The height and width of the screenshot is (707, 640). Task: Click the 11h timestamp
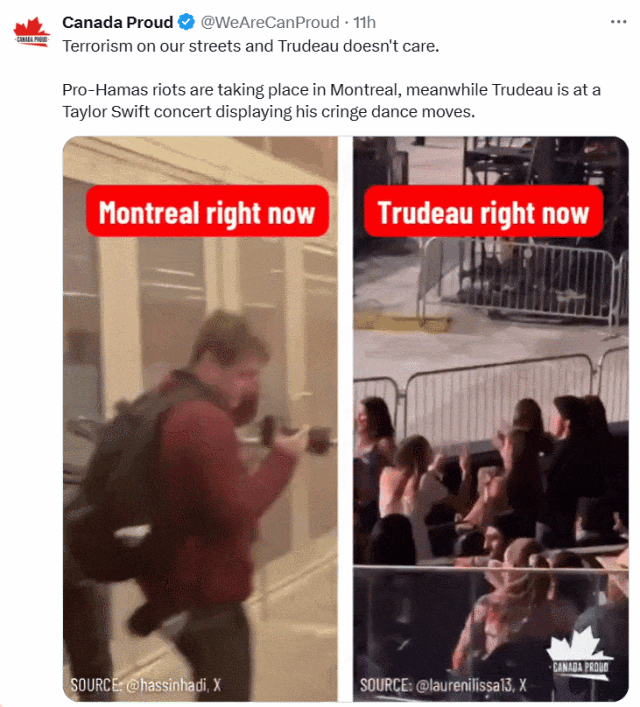pos(364,22)
